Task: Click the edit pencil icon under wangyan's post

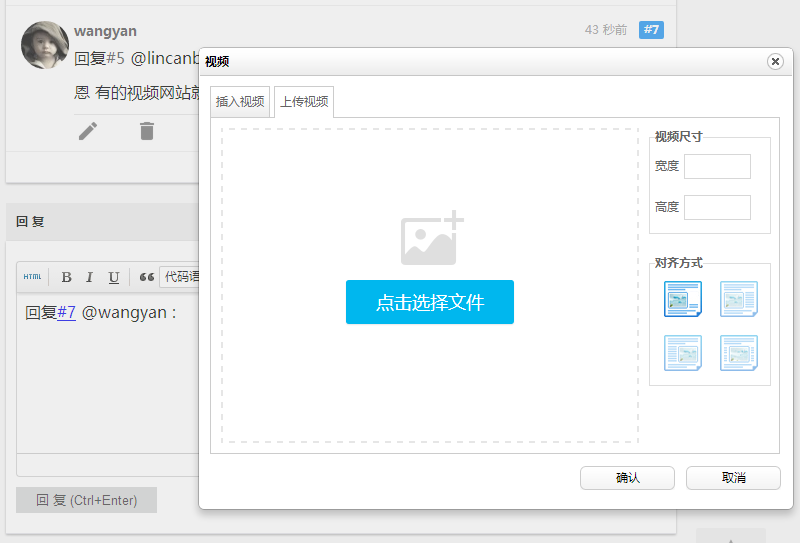Action: [88, 131]
